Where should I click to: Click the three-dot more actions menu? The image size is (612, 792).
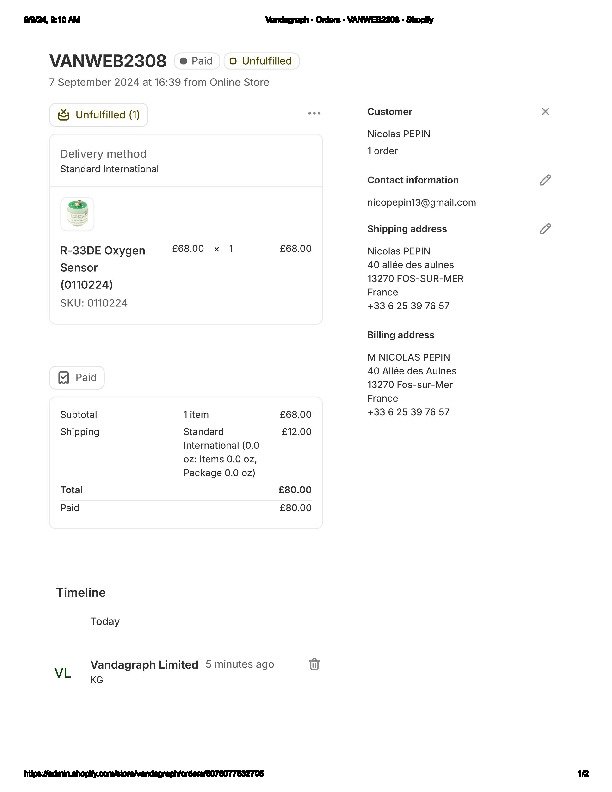coord(314,114)
